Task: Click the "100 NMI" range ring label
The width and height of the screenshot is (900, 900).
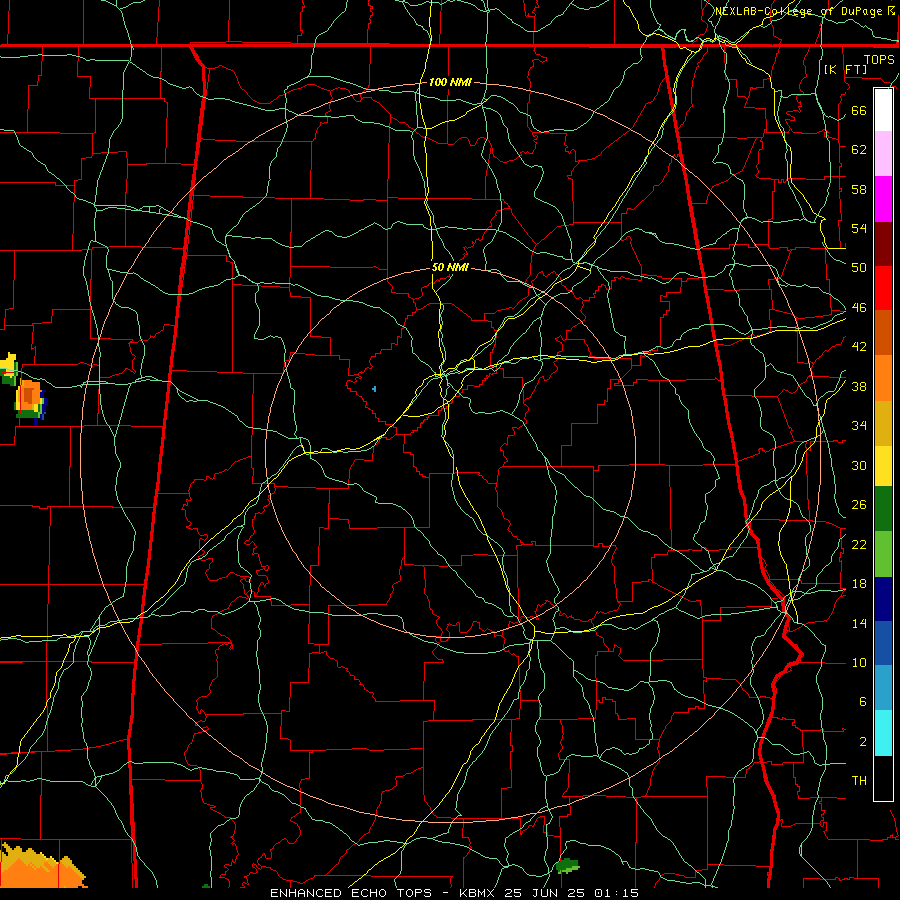Action: [450, 82]
